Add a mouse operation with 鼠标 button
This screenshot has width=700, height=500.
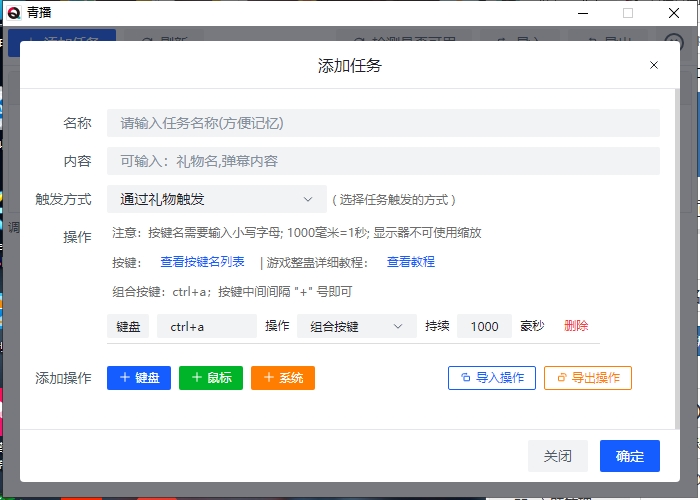(x=210, y=378)
